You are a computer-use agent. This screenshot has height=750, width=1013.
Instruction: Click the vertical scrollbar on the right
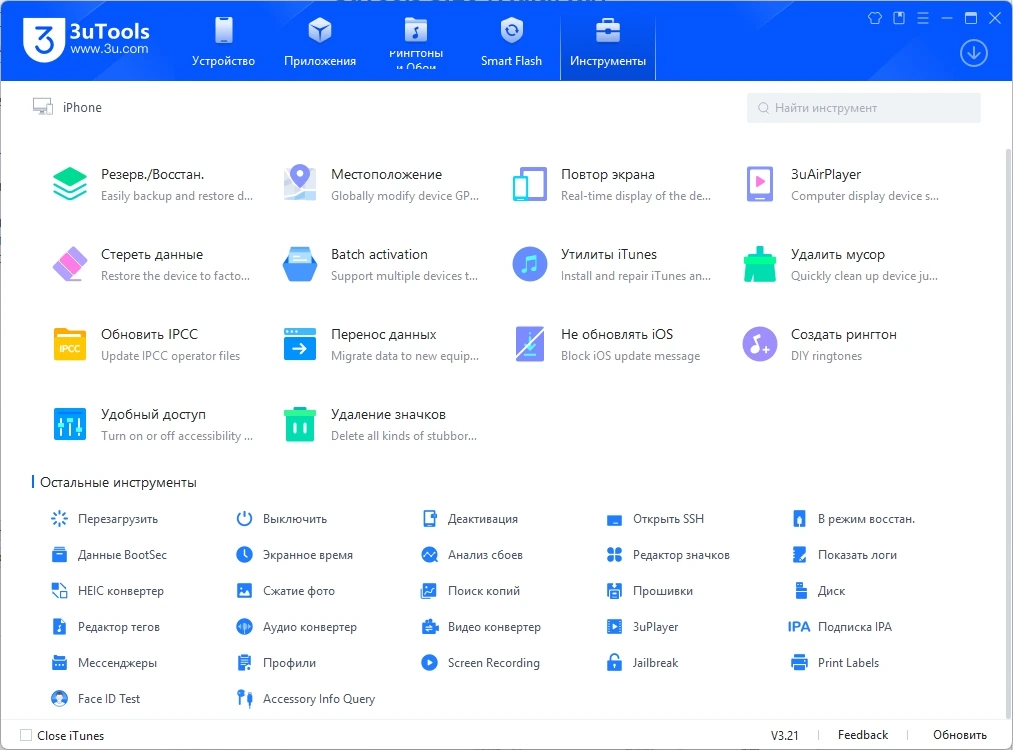[1008, 433]
